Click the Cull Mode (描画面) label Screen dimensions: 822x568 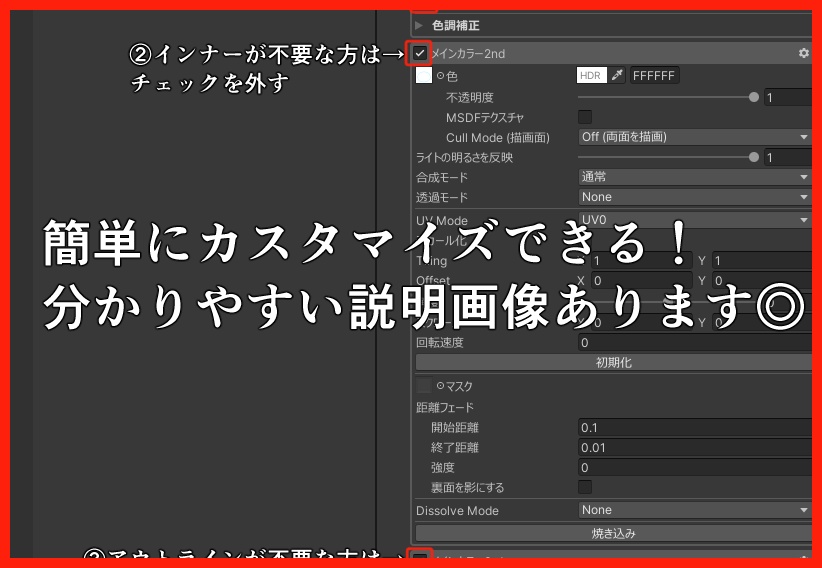tap(497, 138)
